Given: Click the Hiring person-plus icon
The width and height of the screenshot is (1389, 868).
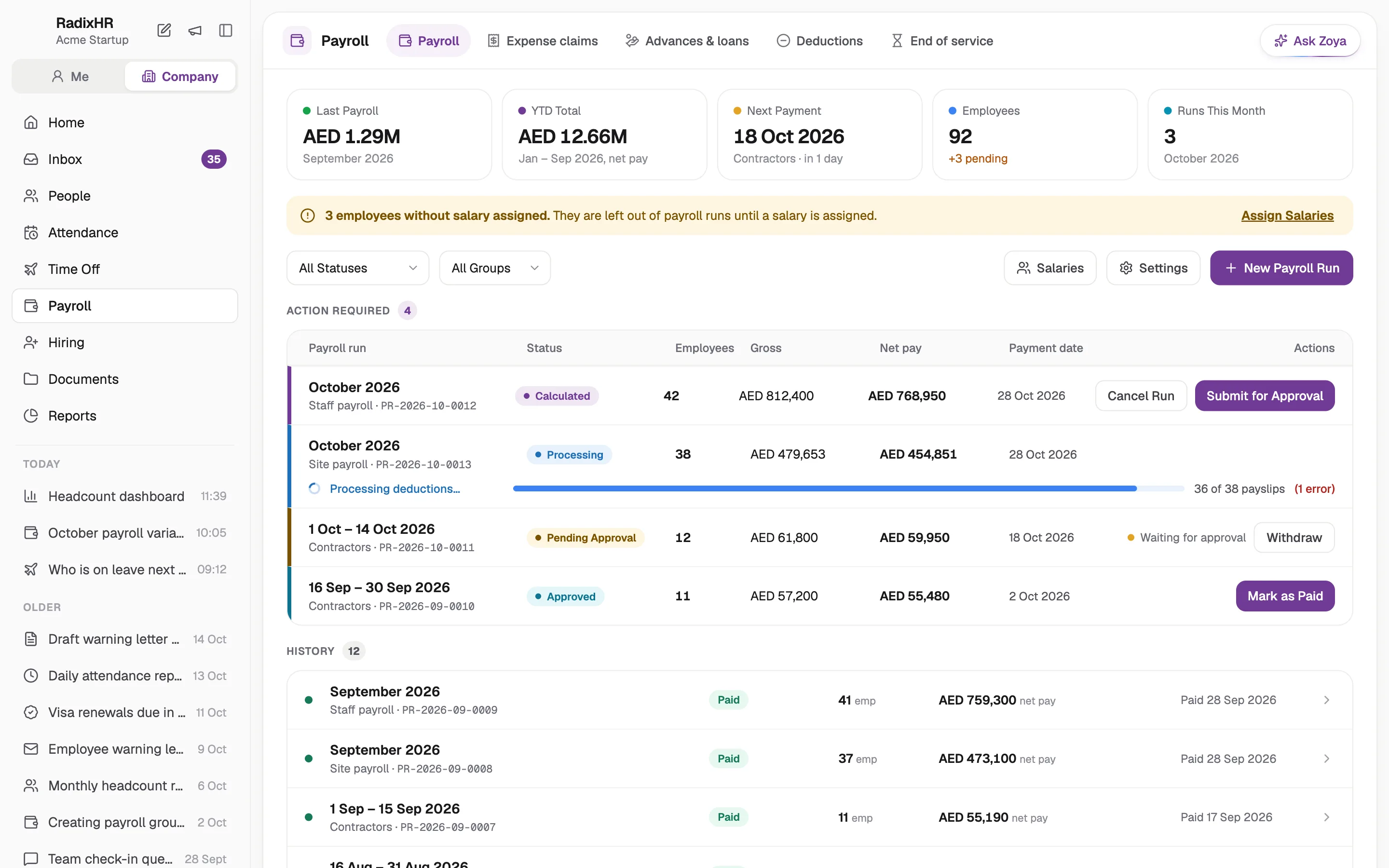Looking at the screenshot, I should 31,343.
